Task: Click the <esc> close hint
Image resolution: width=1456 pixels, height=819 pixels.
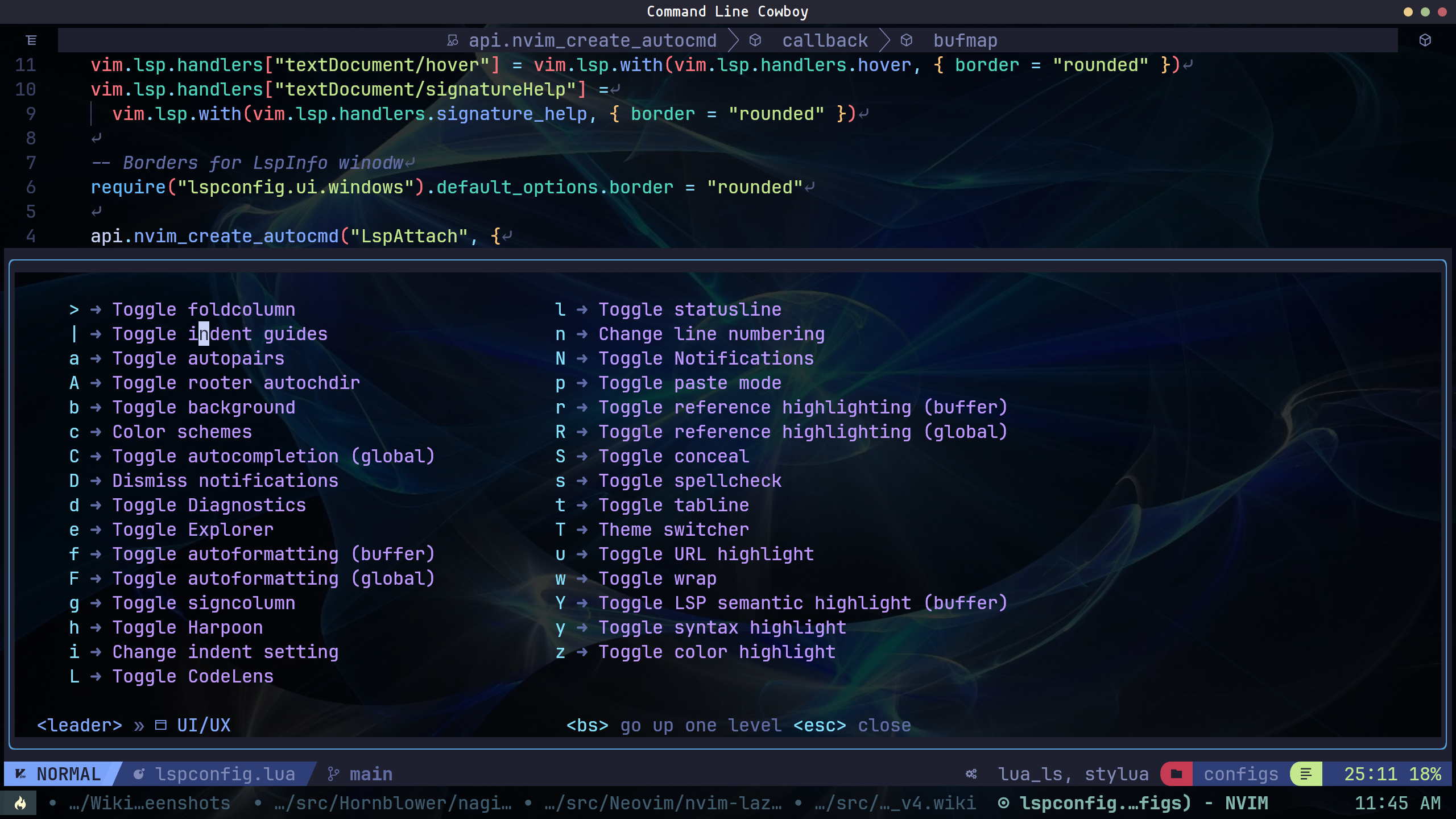Action: pyautogui.click(x=851, y=725)
